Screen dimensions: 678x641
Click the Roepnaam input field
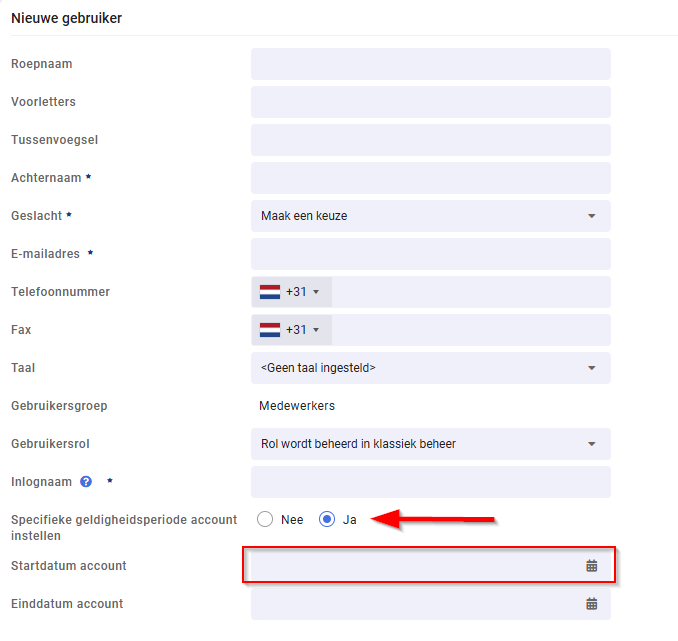[x=430, y=64]
